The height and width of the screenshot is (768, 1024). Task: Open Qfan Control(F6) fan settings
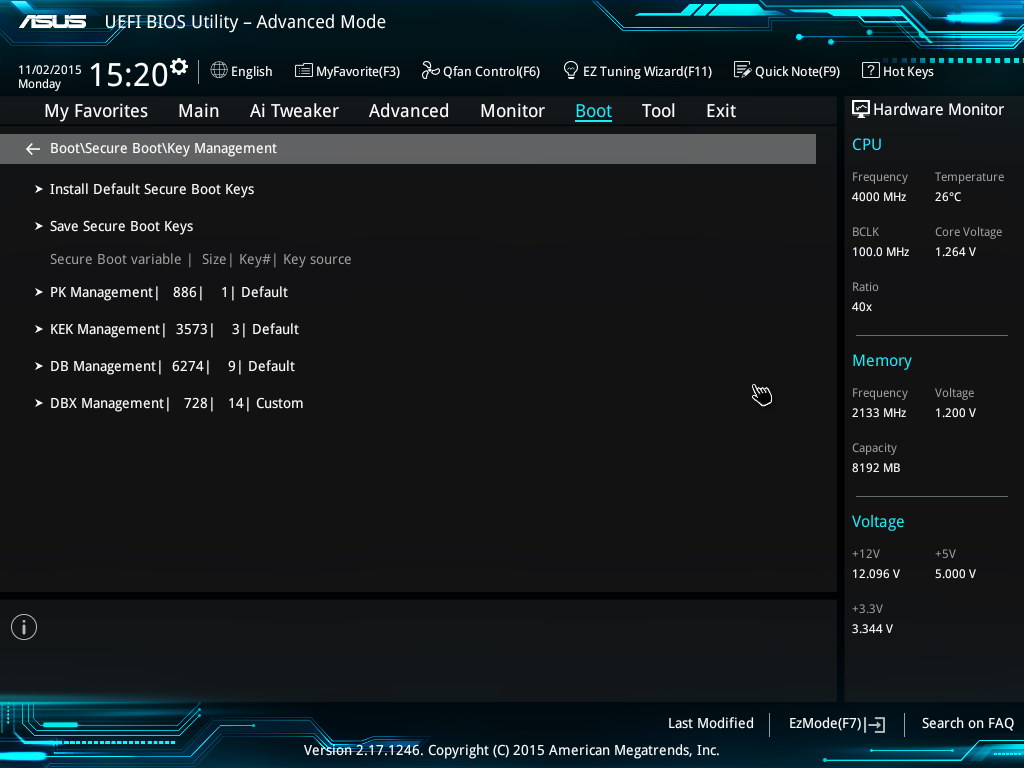click(x=481, y=71)
